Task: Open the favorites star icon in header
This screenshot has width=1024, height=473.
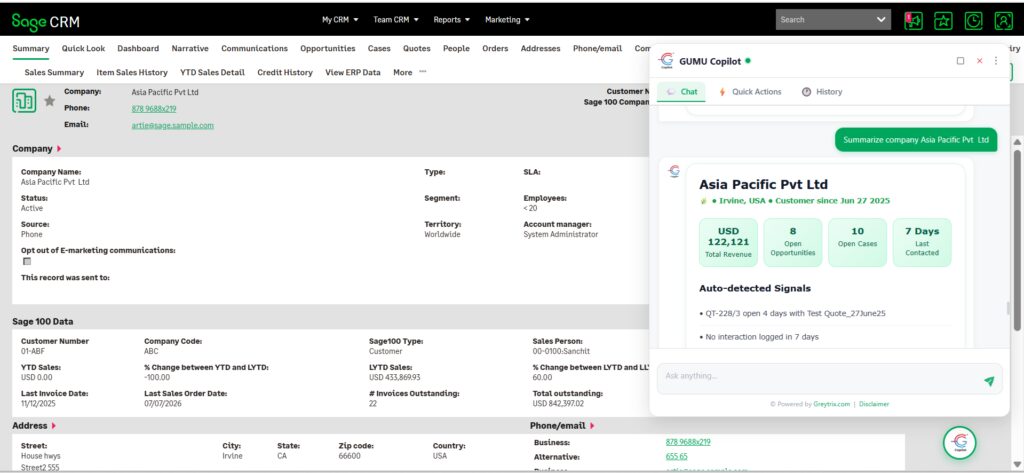Action: tap(943, 20)
